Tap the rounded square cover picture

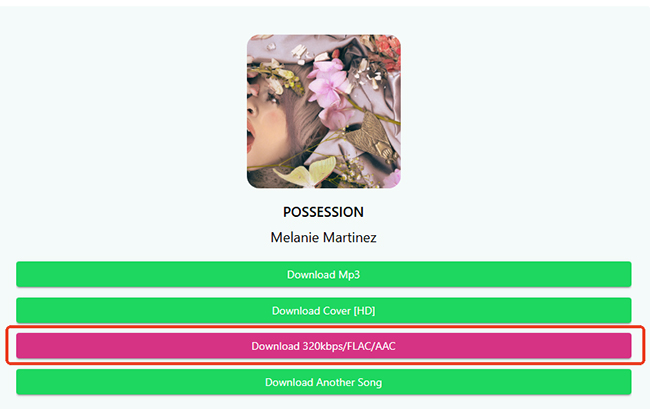click(x=323, y=112)
